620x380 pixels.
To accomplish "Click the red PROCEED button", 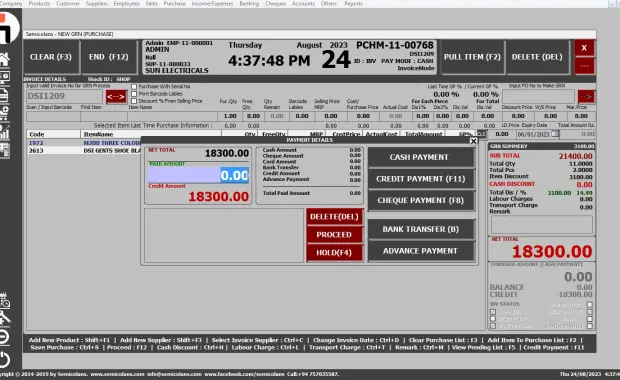I will coord(334,234).
